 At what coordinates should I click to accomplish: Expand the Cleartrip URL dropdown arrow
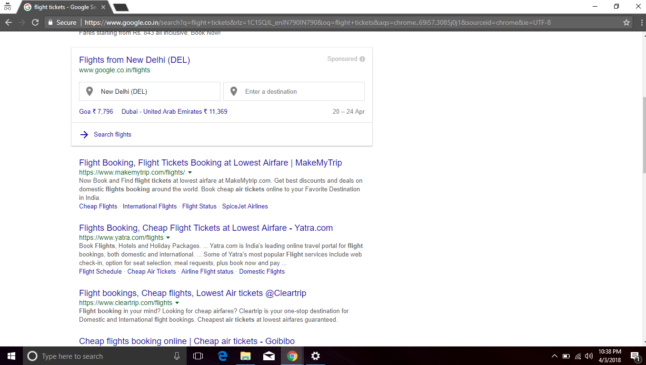pos(177,302)
